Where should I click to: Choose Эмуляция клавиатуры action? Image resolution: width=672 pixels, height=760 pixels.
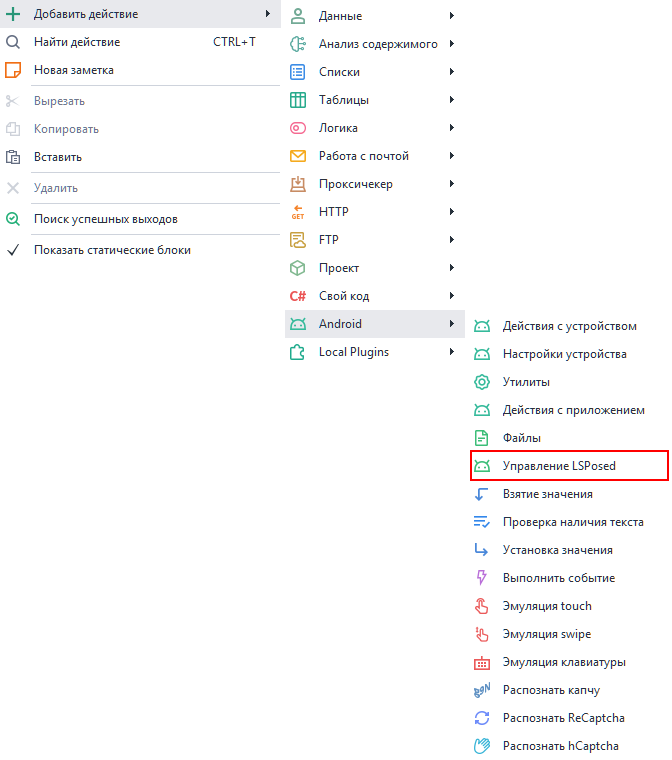(x=564, y=662)
